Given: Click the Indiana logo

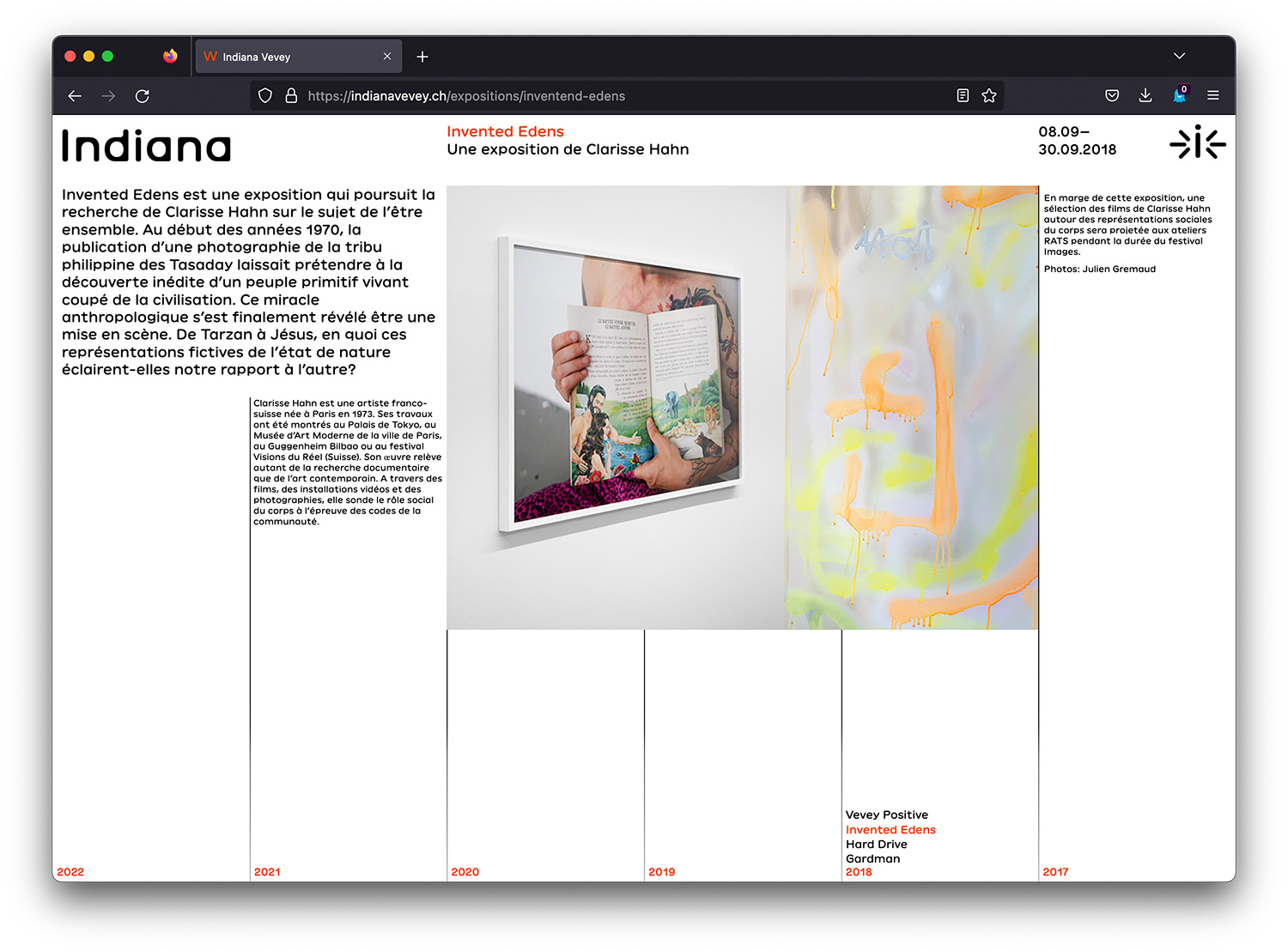Looking at the screenshot, I should click(147, 146).
